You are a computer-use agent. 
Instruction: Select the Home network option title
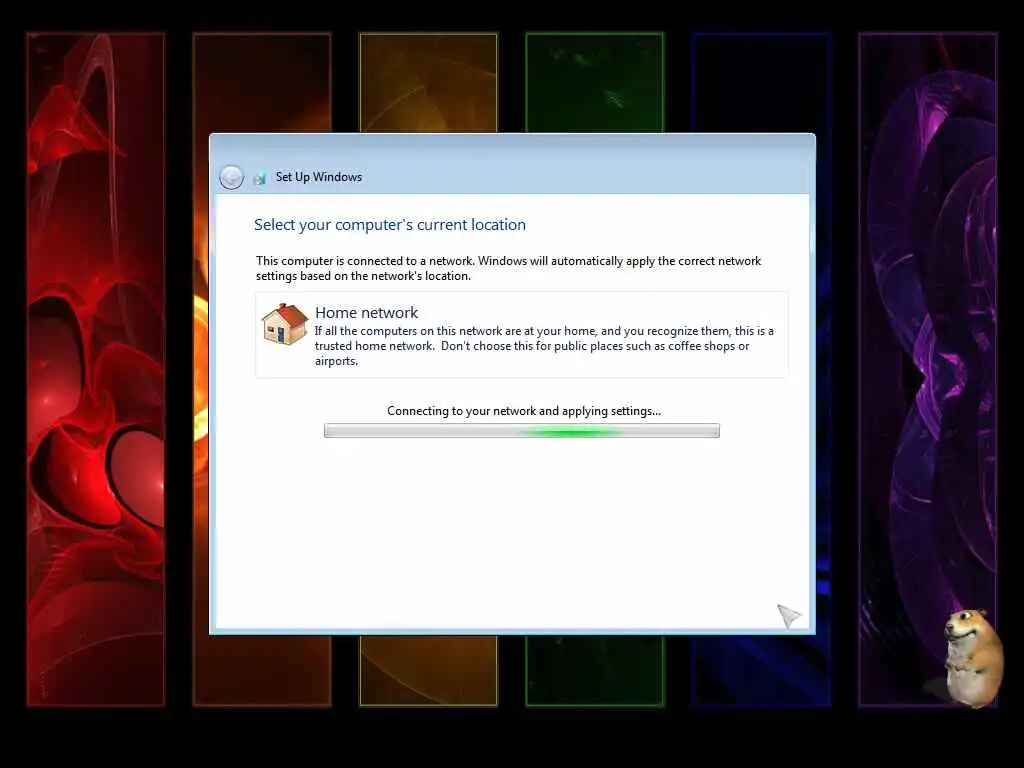click(x=366, y=313)
